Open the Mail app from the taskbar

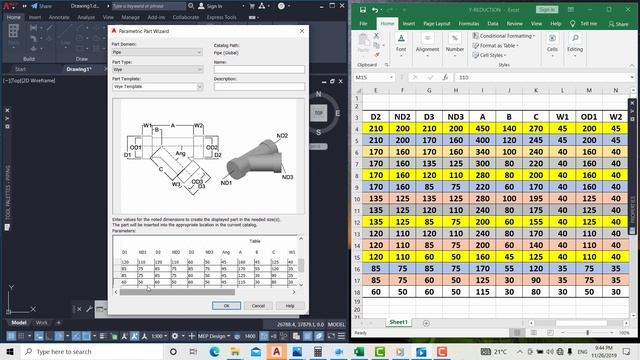click(x=256, y=351)
